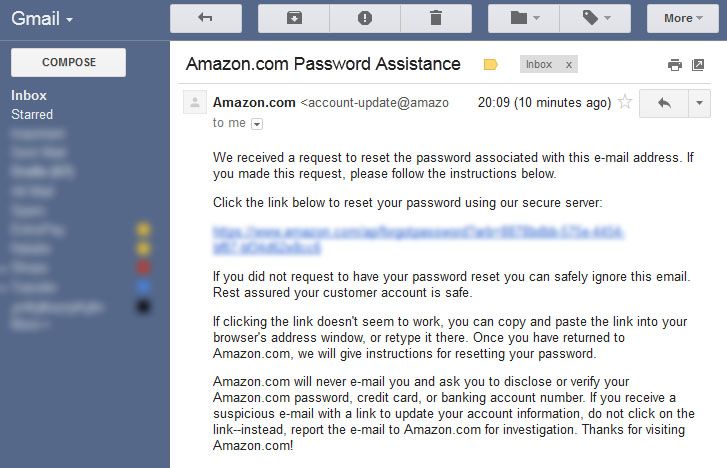Open the Starred folder in sidebar
The height and width of the screenshot is (468, 727).
tap(32, 115)
